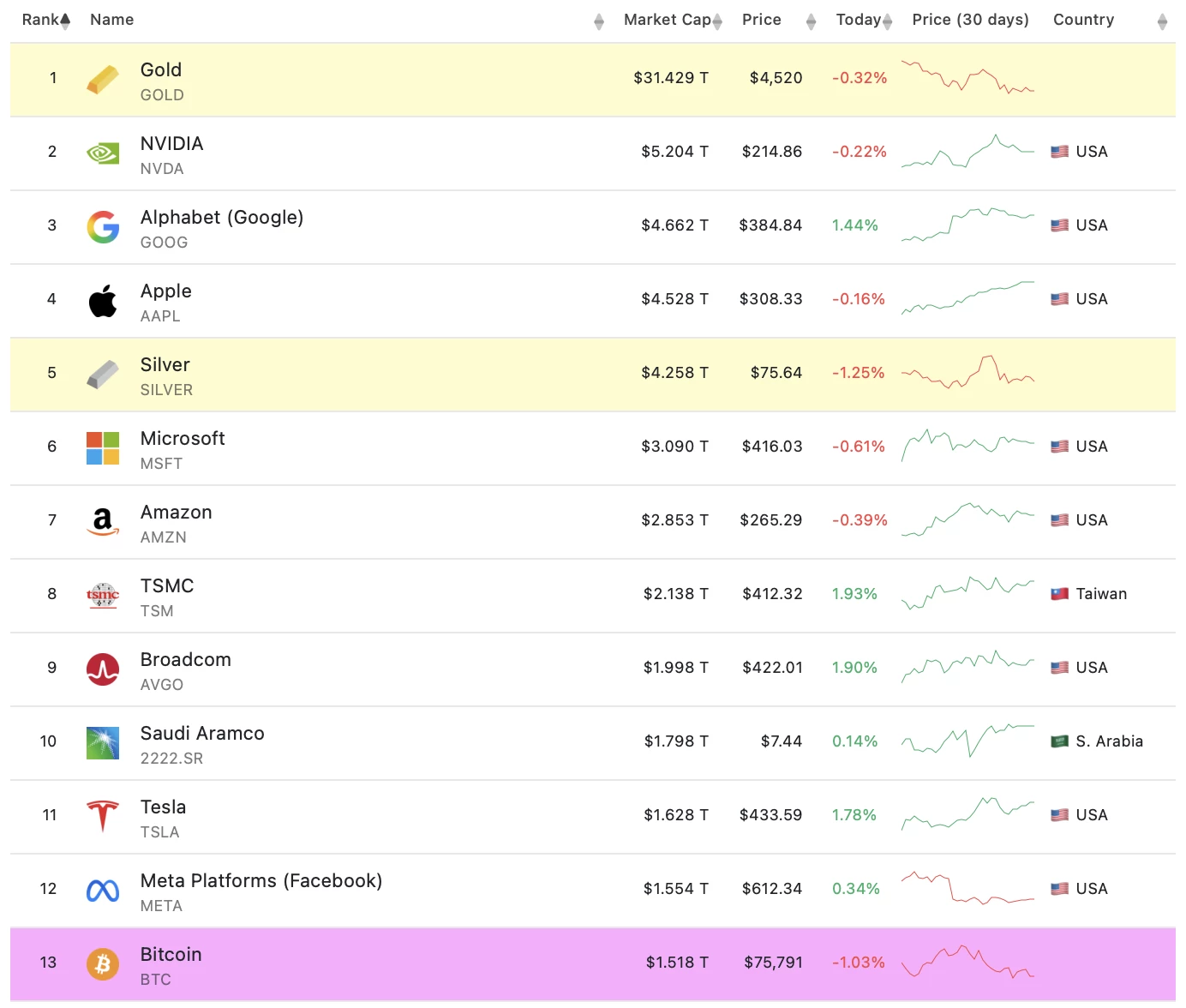Viewport: 1186px width, 1008px height.
Task: View Meta's 30-day price chart
Action: tap(968, 888)
